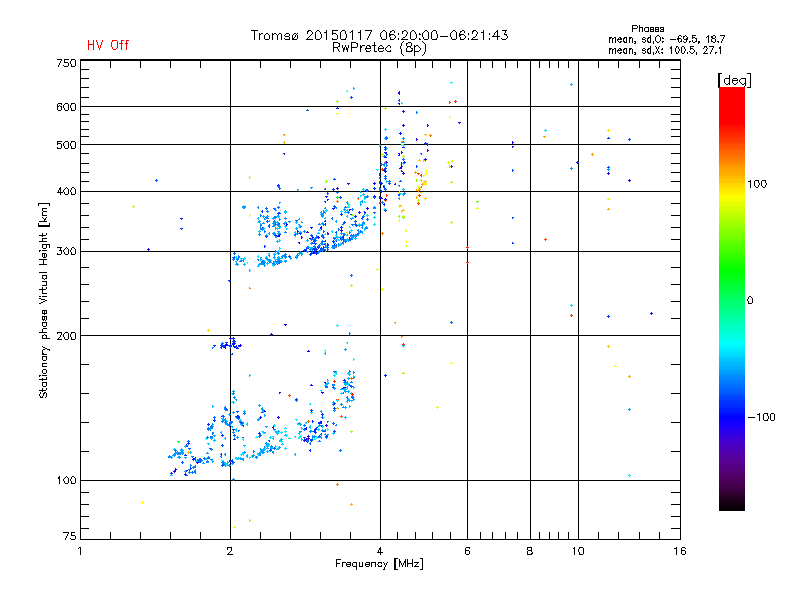The image size is (800, 600).
Task: Click the y-axis '75' tick label
Action: [x=70, y=536]
